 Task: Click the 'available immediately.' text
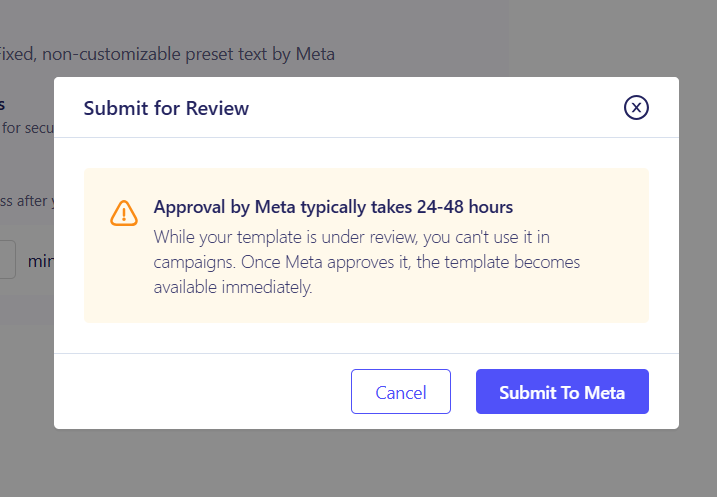[x=233, y=287]
